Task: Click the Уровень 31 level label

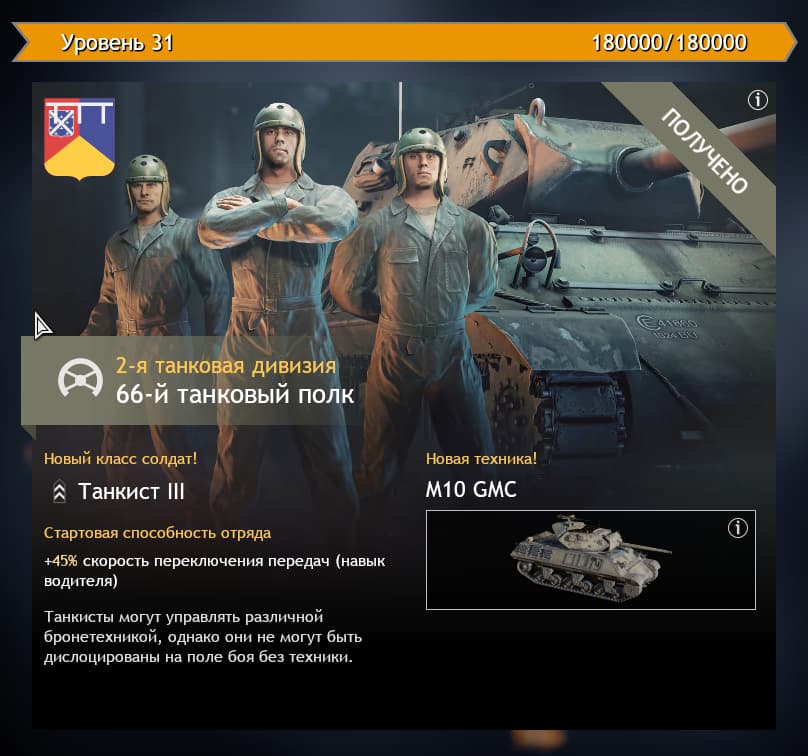Action: pyautogui.click(x=117, y=42)
